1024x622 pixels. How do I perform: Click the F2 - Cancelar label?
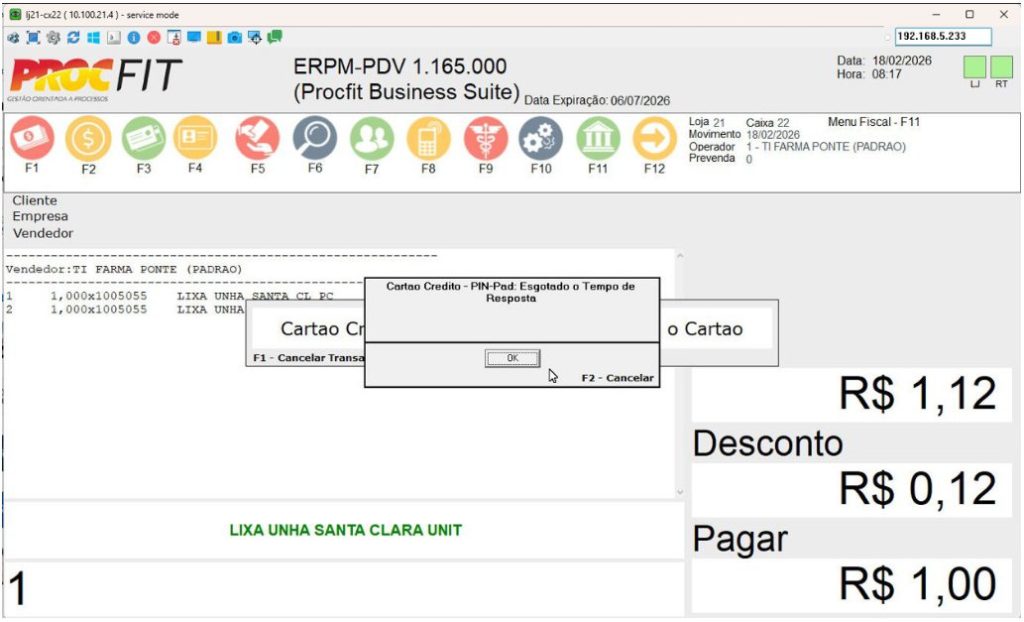point(617,378)
